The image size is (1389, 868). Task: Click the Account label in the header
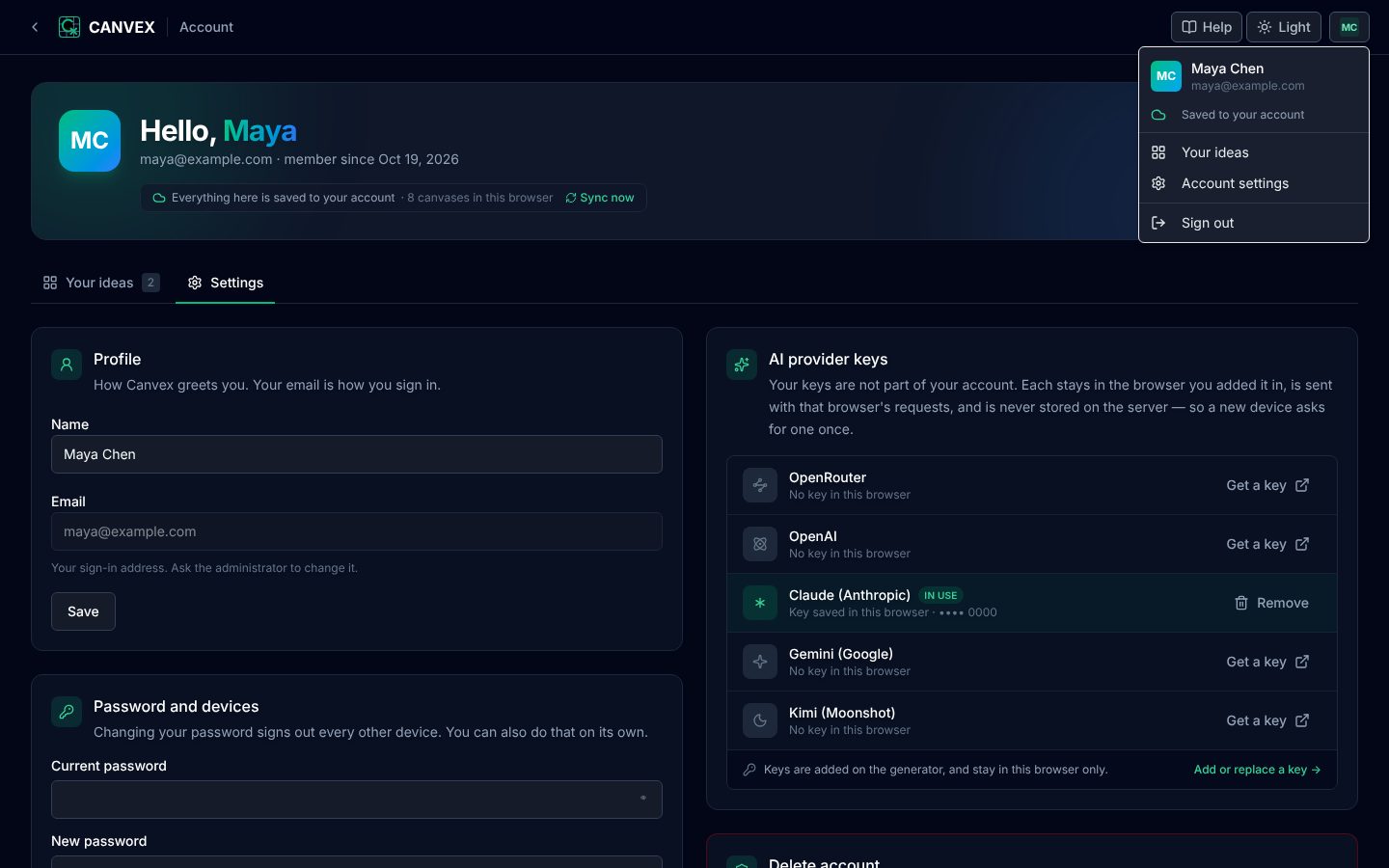tap(206, 27)
